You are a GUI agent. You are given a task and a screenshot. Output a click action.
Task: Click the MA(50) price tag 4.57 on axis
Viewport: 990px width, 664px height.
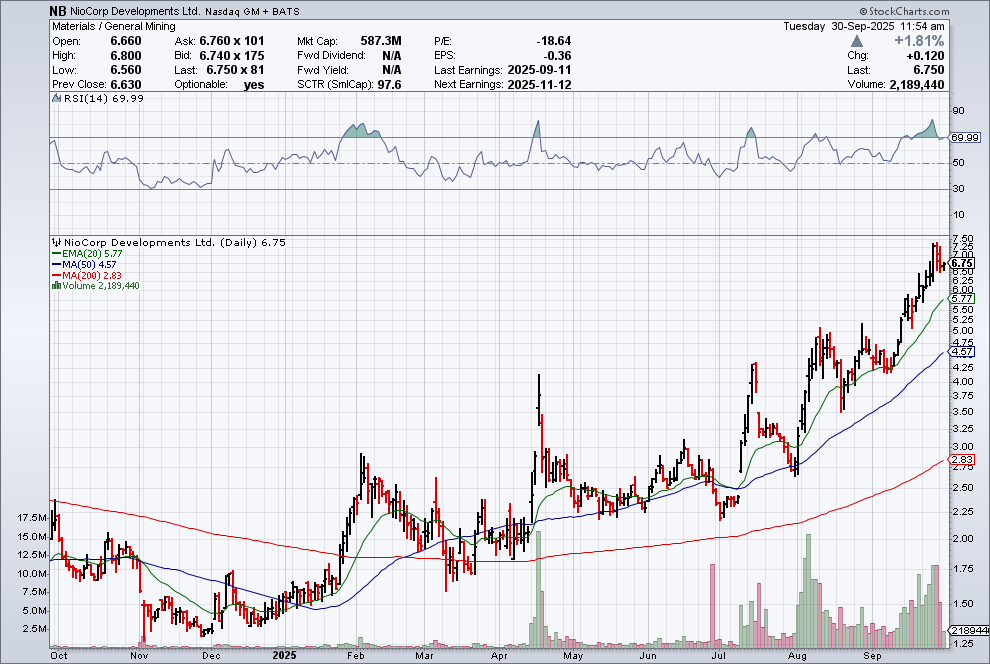pos(962,352)
